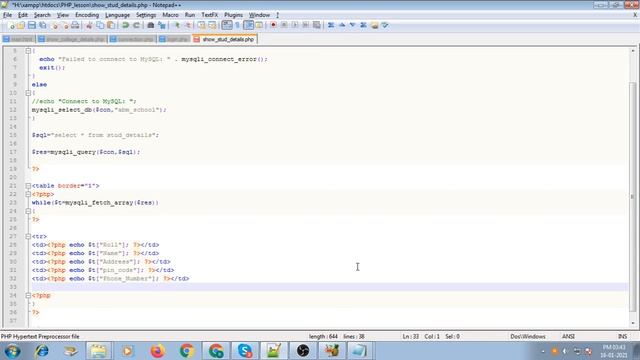Open OBS Studio from the taskbar
This screenshot has width=640, height=360.
coord(302,351)
